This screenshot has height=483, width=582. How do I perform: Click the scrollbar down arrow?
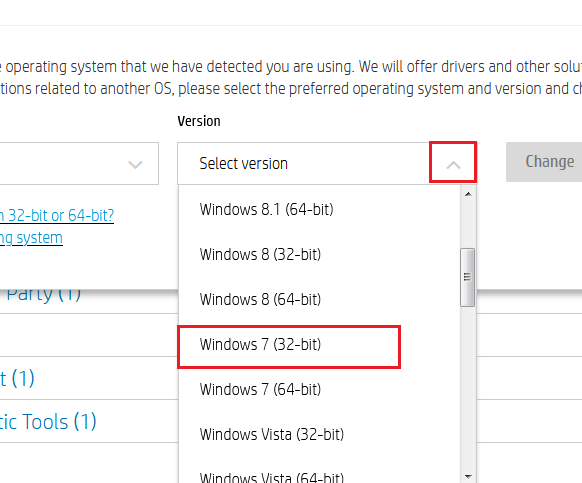pos(468,476)
